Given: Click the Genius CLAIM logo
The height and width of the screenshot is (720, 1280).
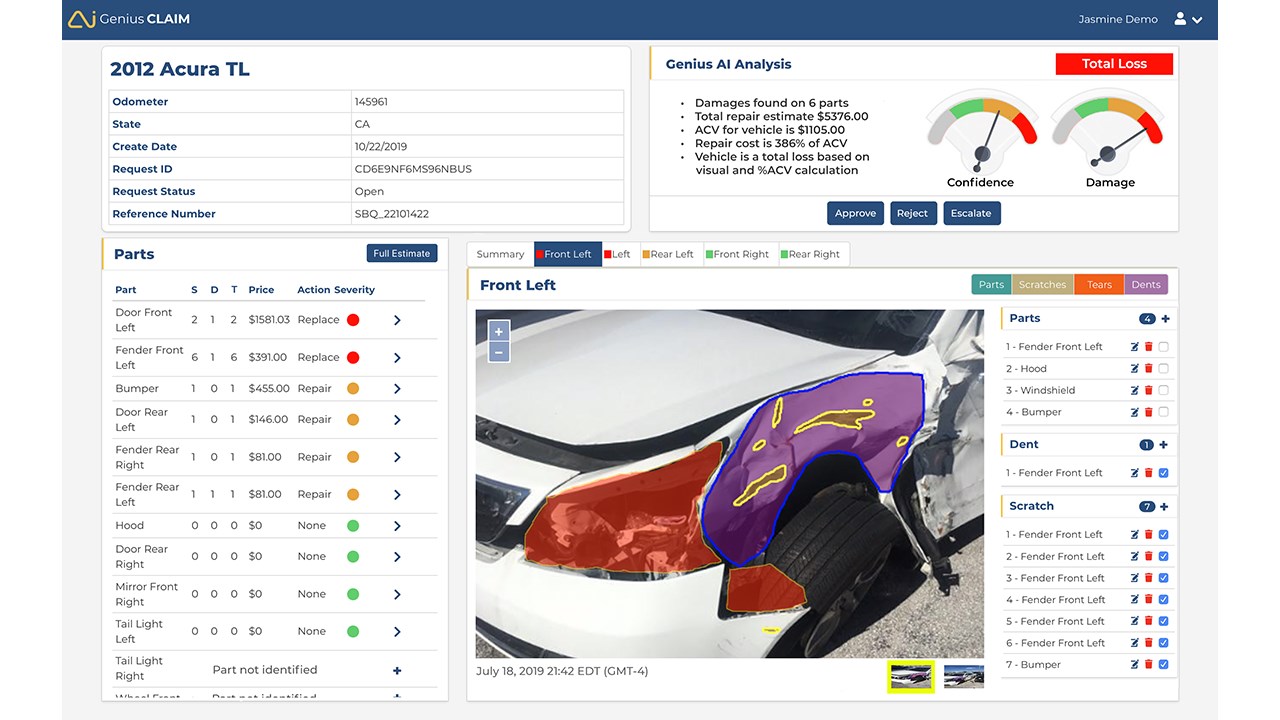Looking at the screenshot, I should pyautogui.click(x=129, y=19).
